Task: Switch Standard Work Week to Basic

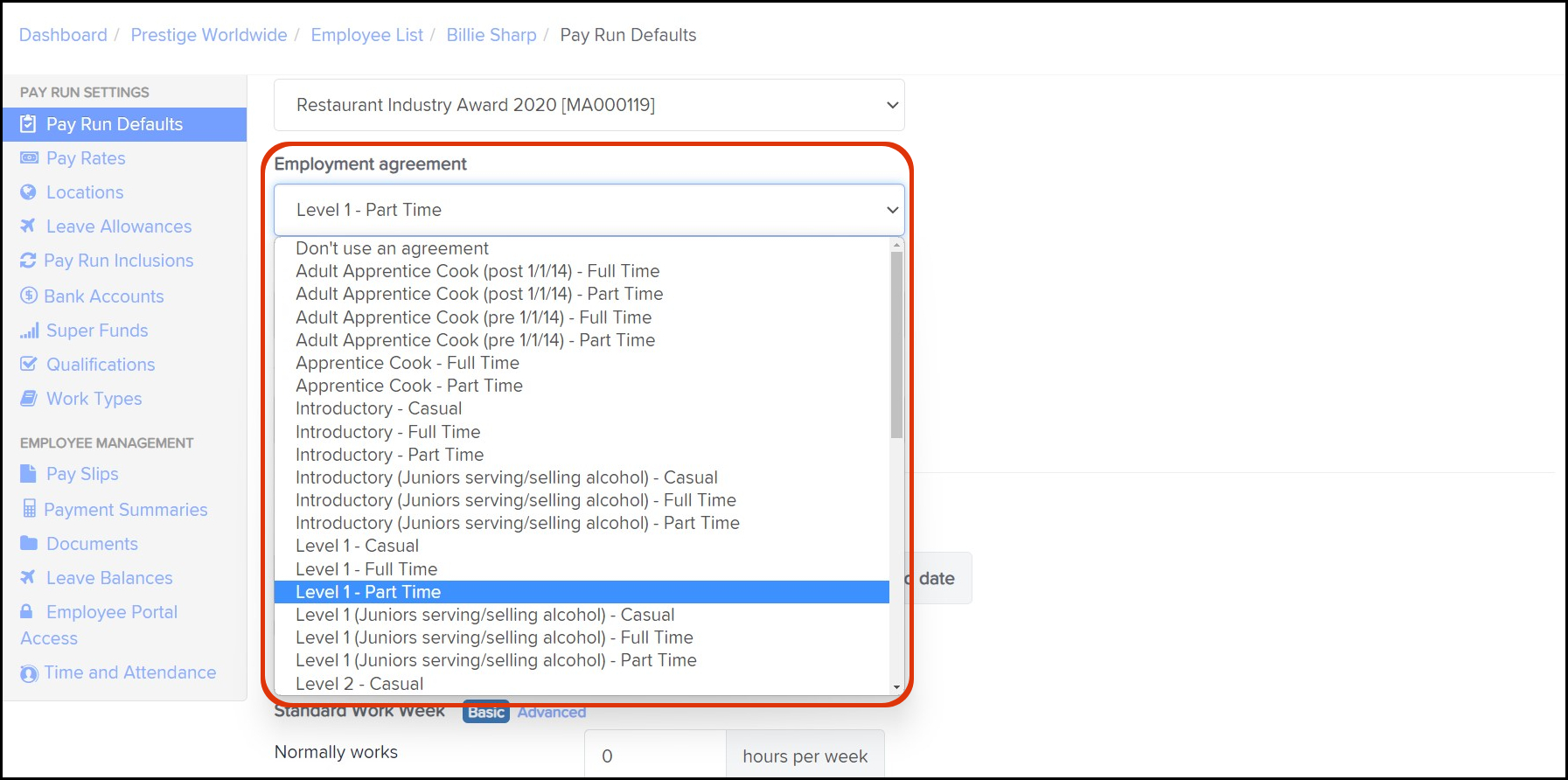Action: 485,713
